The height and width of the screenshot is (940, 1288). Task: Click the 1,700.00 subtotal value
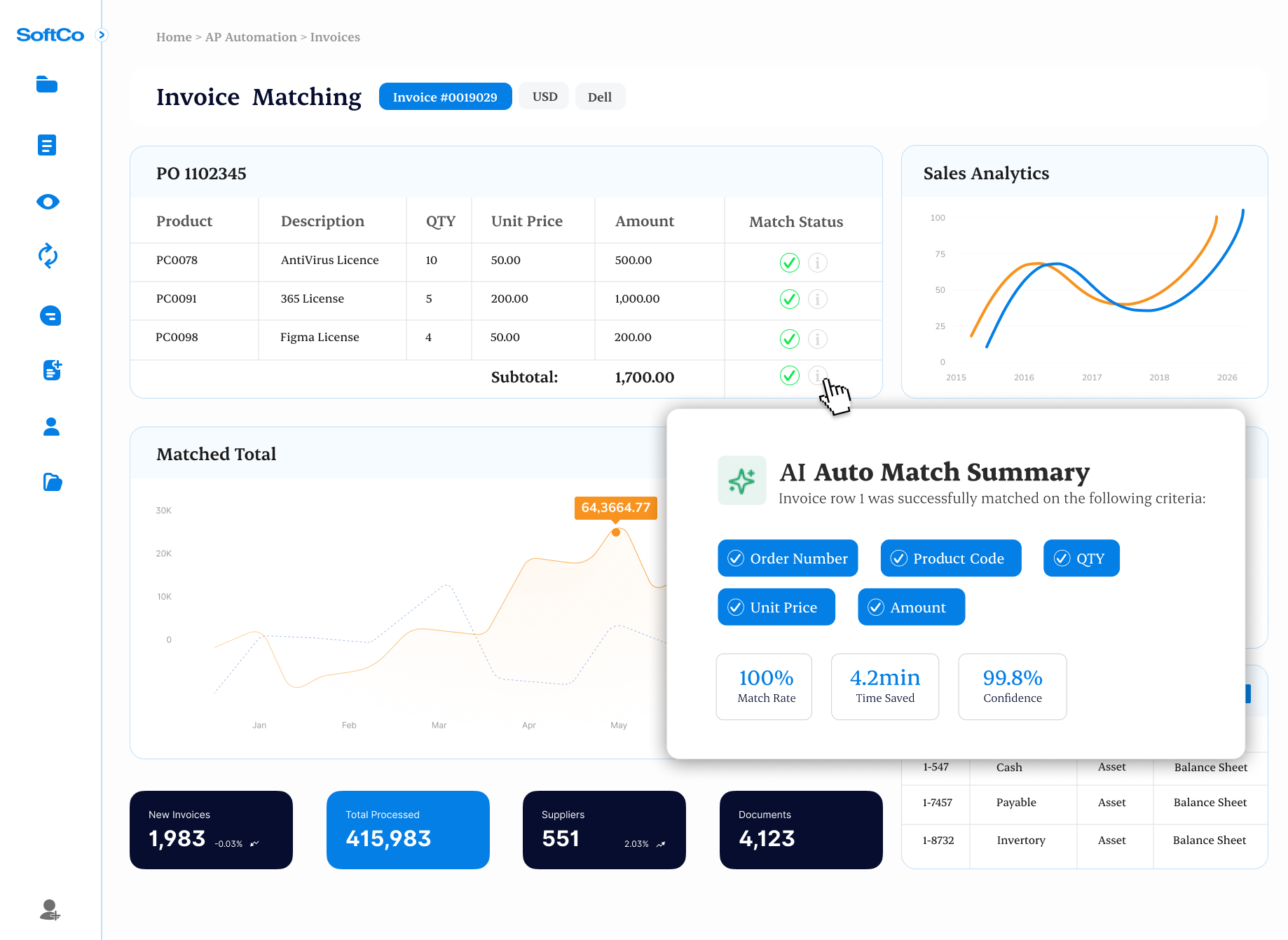point(645,378)
